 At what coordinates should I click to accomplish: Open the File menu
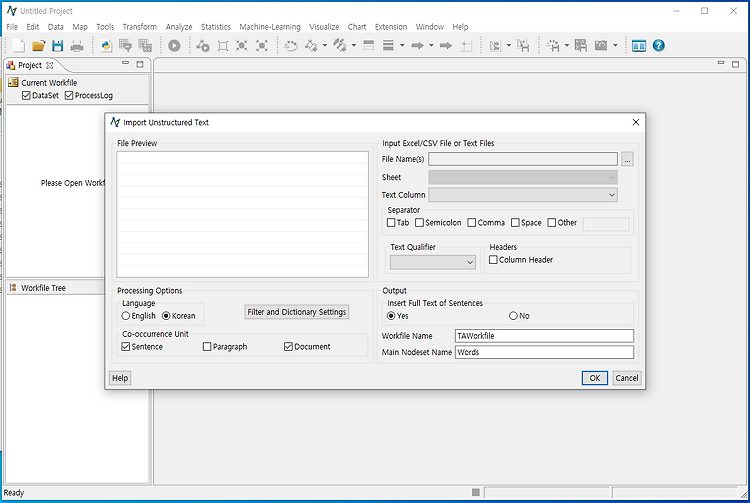pyautogui.click(x=12, y=27)
